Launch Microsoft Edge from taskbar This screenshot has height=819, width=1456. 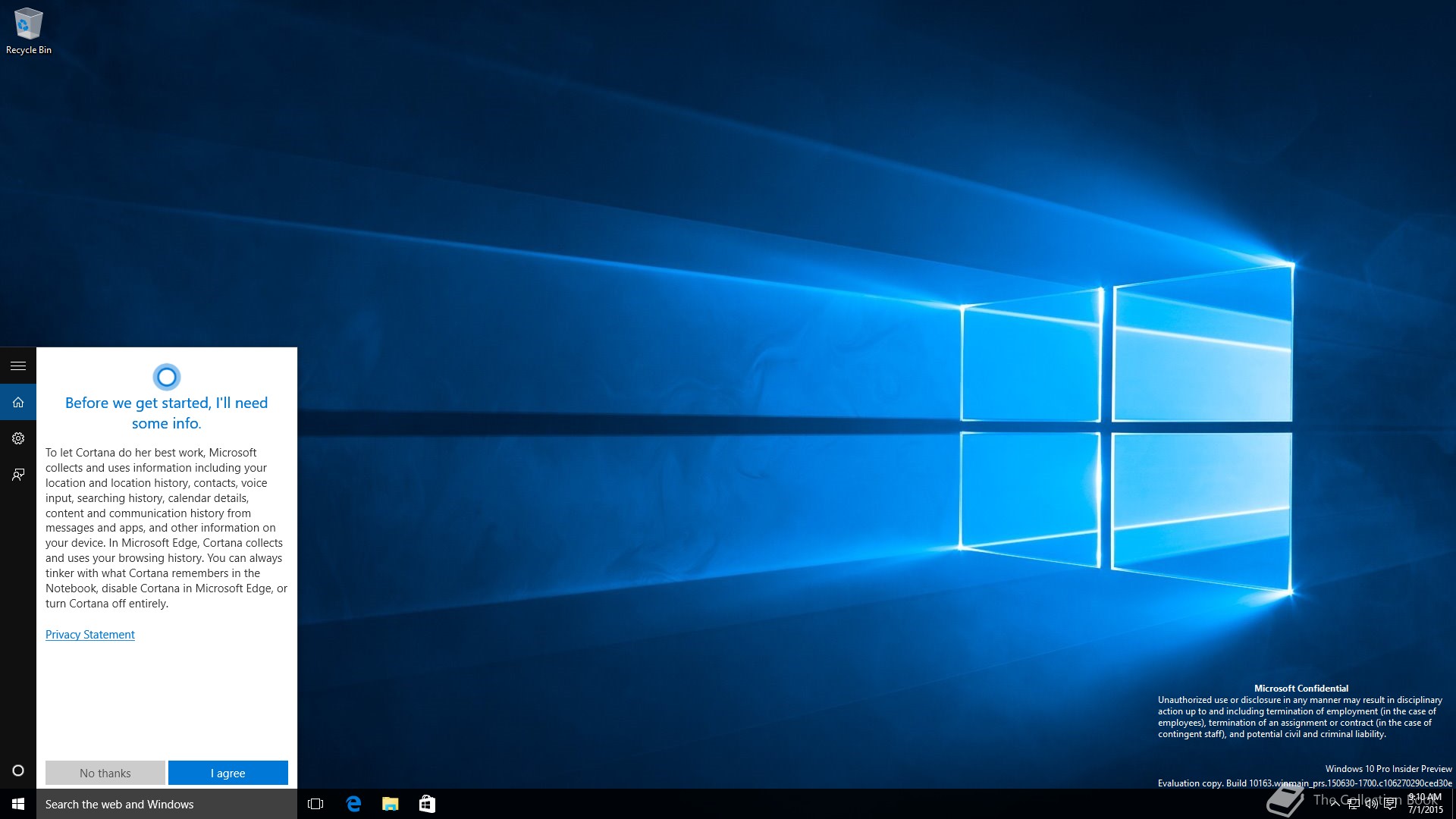pos(353,804)
